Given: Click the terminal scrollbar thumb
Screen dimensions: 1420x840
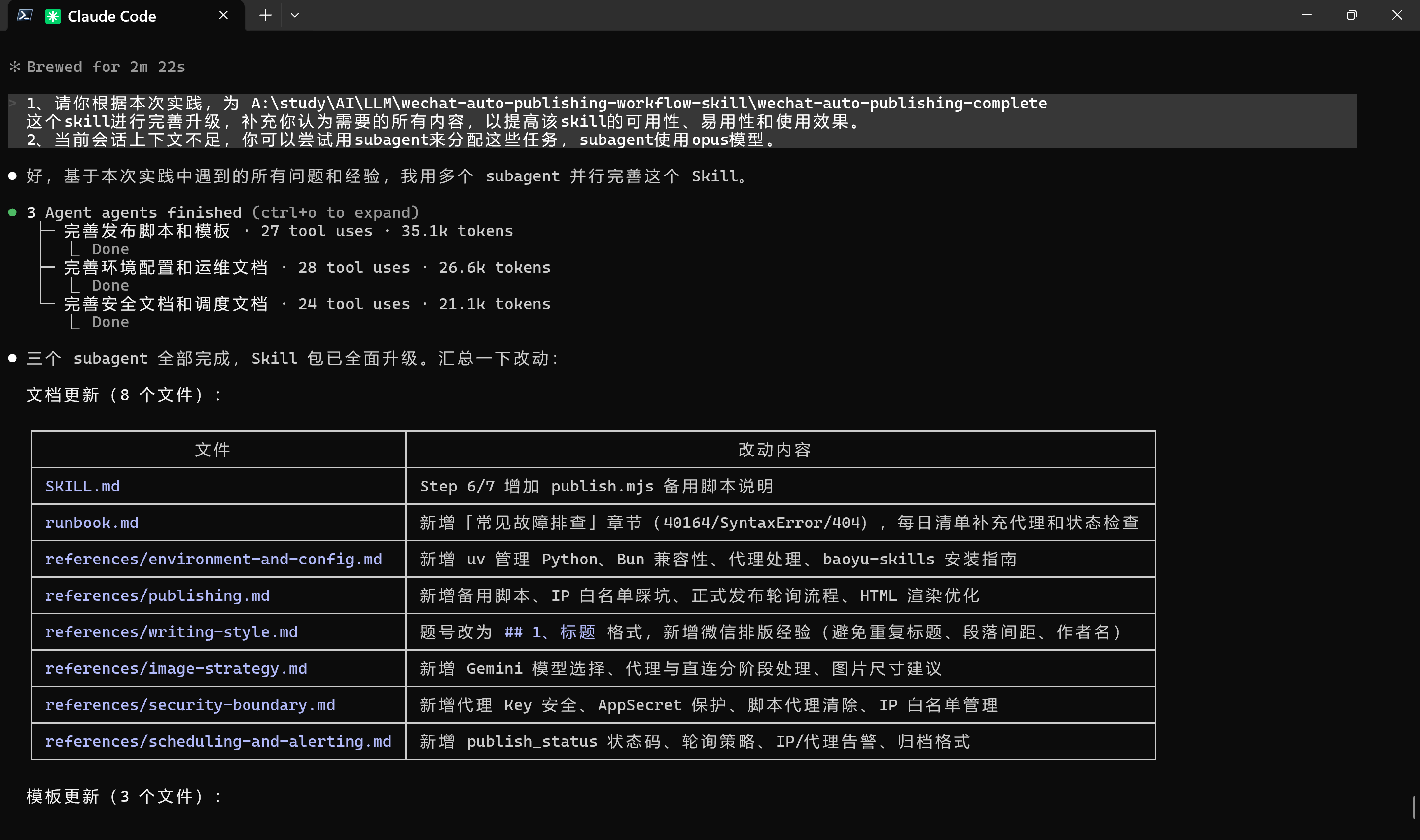Looking at the screenshot, I should pyautogui.click(x=1414, y=807).
